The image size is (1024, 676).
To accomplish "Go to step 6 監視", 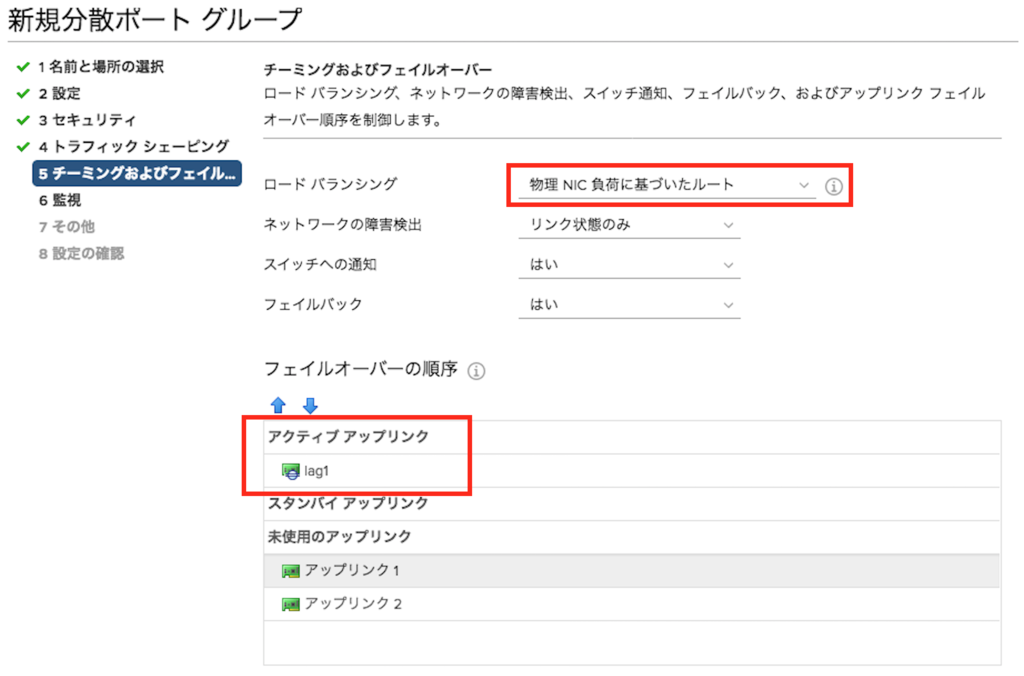I will click(x=59, y=200).
